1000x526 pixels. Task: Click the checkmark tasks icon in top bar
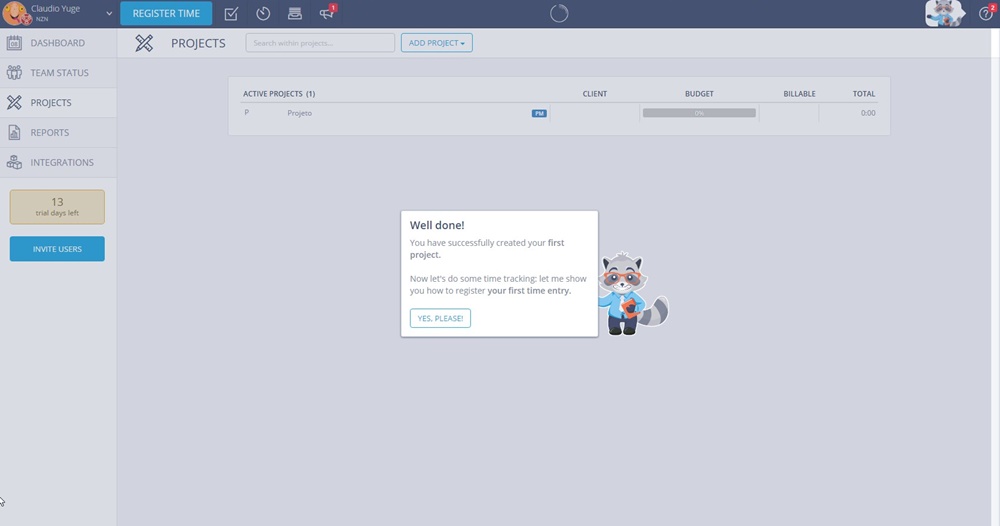click(x=231, y=14)
